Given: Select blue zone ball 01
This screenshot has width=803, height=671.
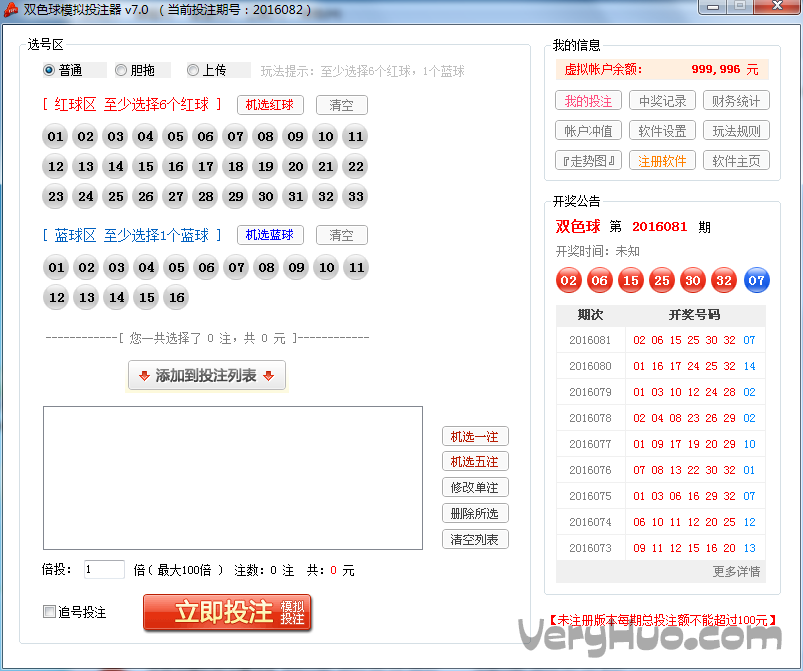Looking at the screenshot, I should coord(56,267).
